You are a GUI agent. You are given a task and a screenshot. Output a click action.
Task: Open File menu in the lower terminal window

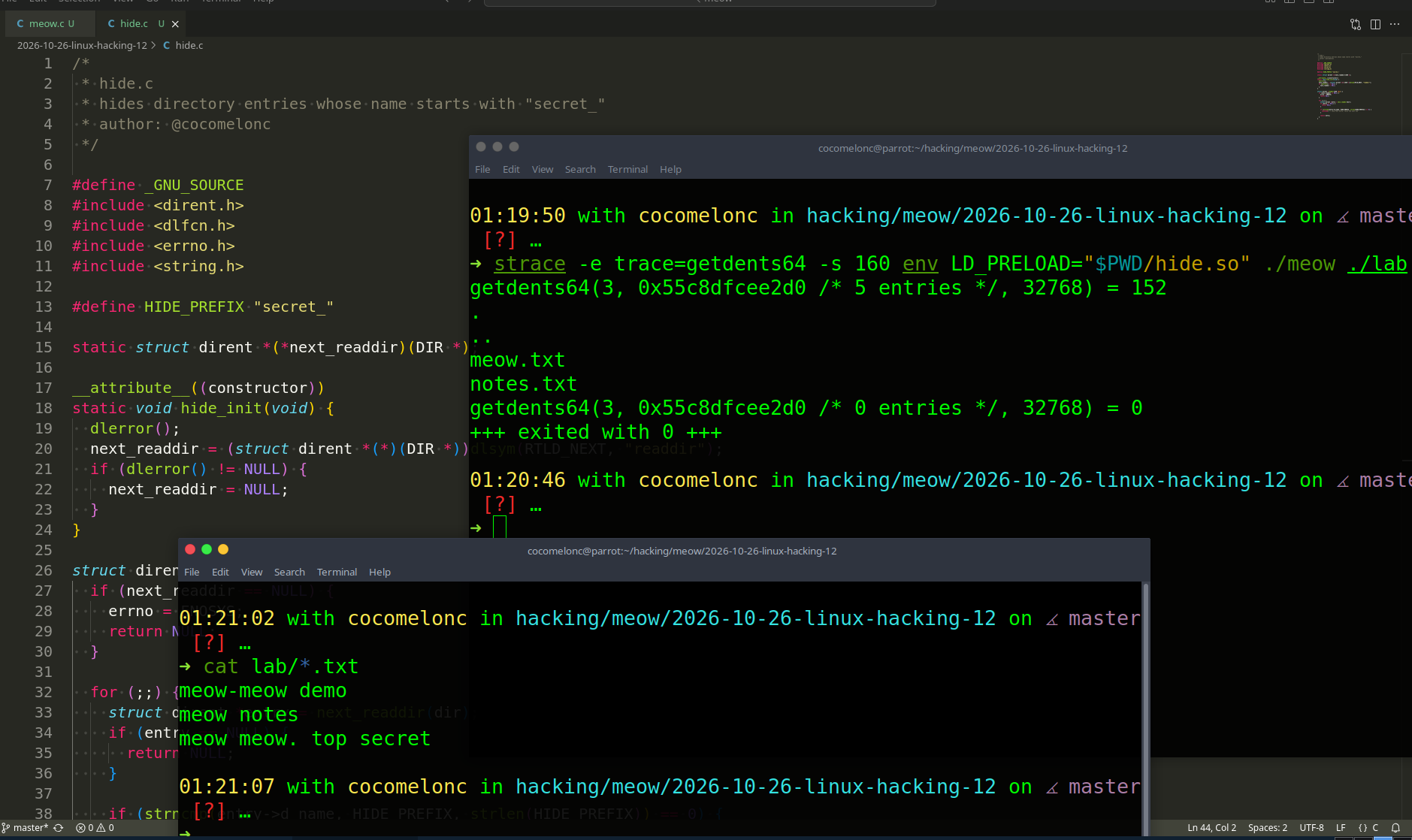pos(192,572)
